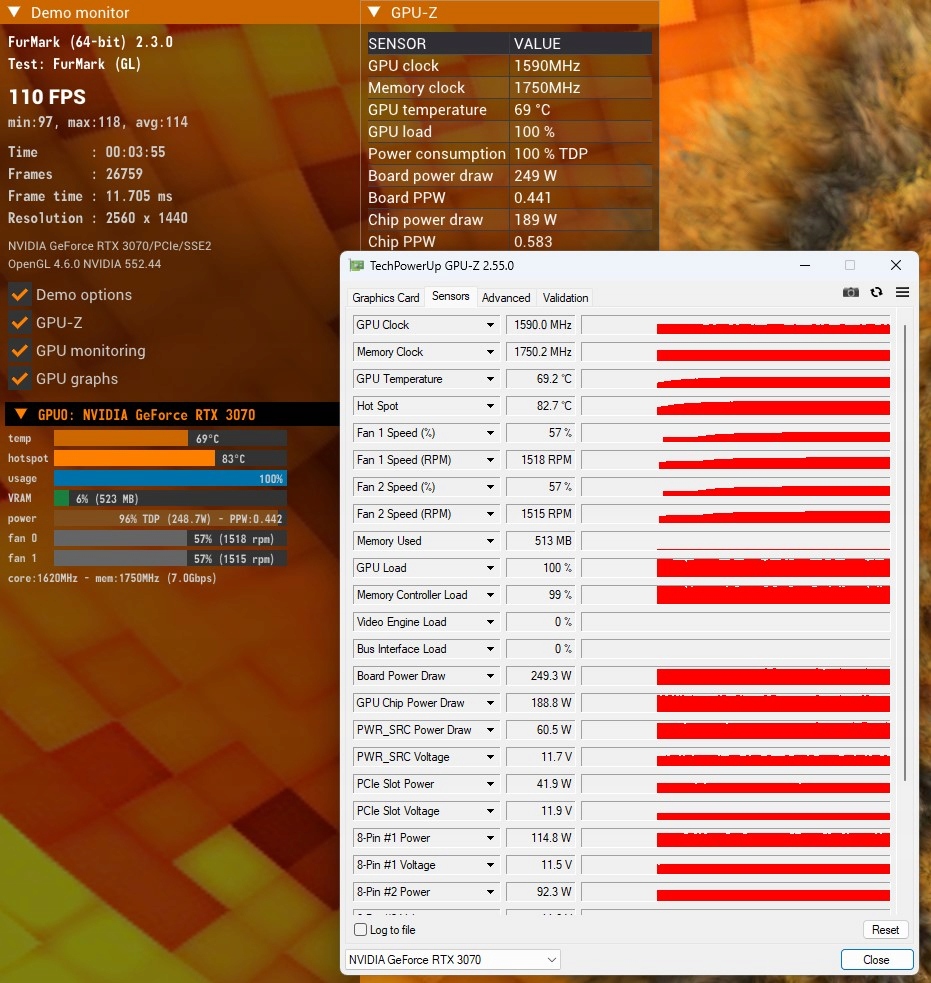Click the hotspot bar showing 83°C
Image resolution: width=931 pixels, height=983 pixels.
(x=171, y=458)
